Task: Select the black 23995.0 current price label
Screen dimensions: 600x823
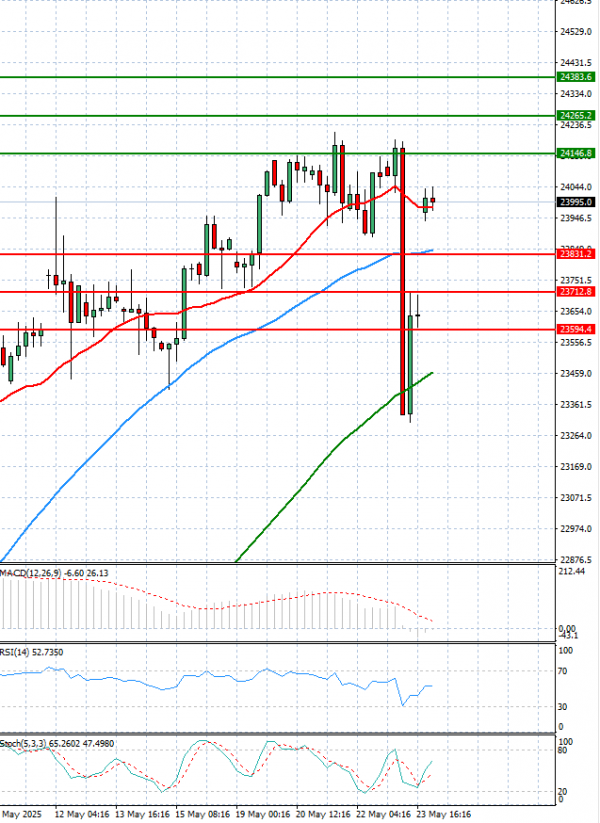Action: click(576, 202)
